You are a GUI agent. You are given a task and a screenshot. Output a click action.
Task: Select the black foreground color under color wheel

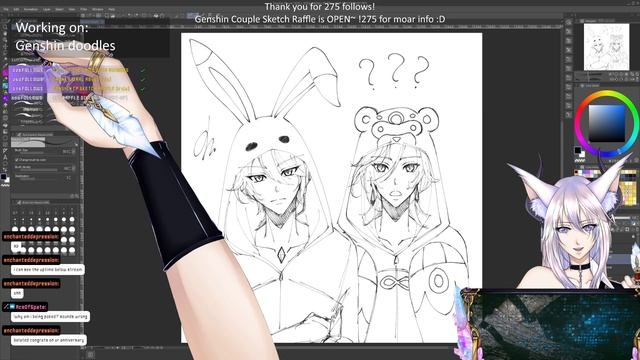coord(578,150)
